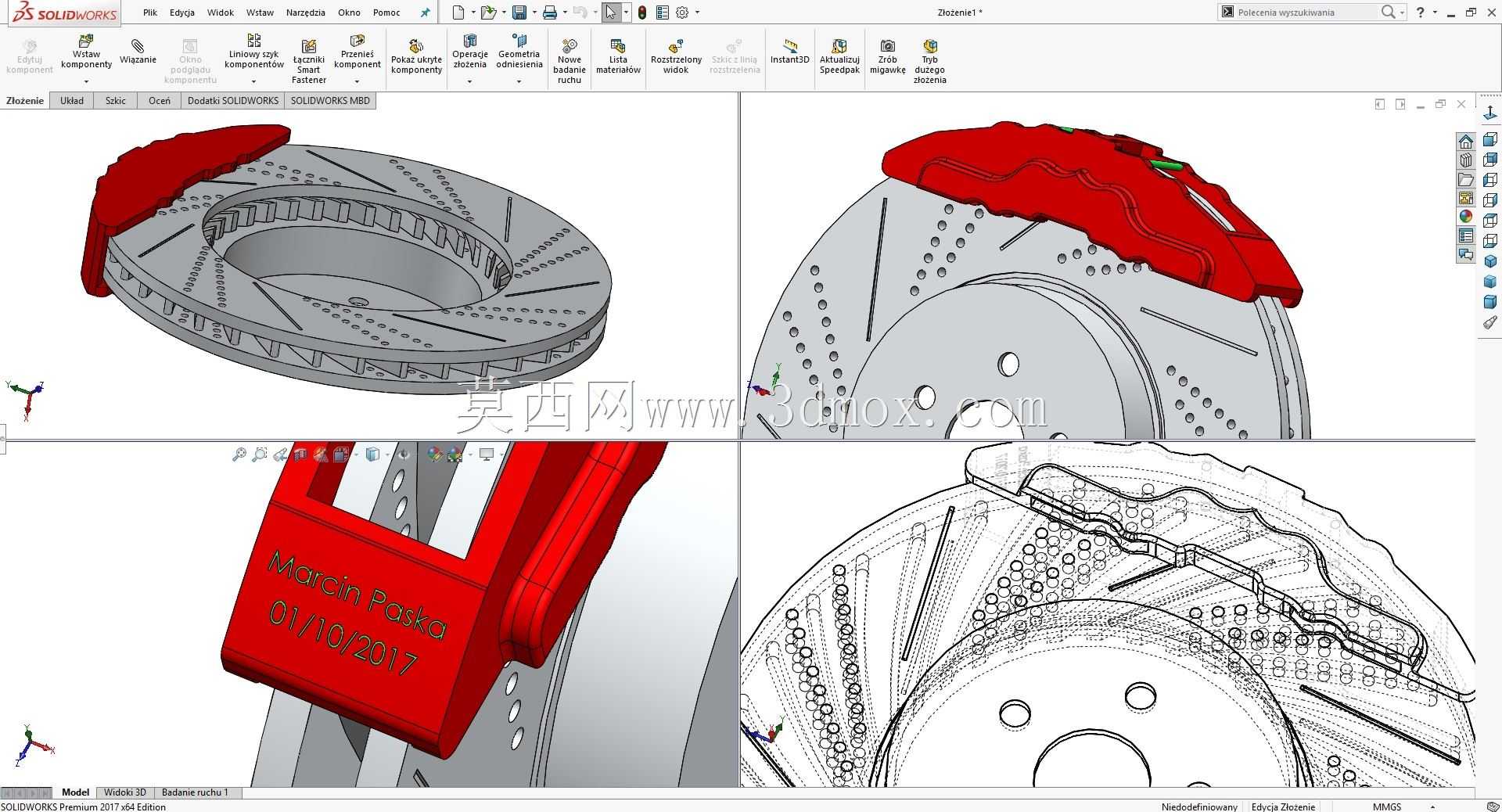
Task: Create Rozstrzelony widok
Action: click(x=676, y=56)
